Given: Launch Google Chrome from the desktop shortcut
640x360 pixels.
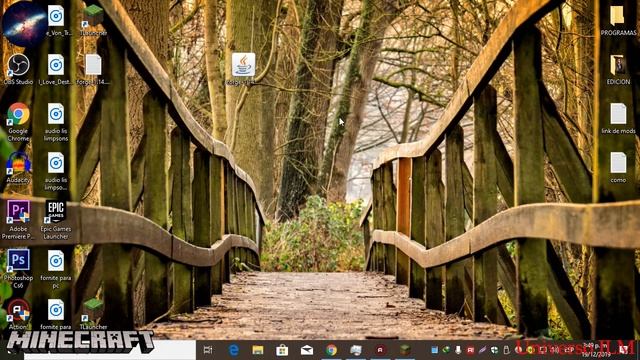Looking at the screenshot, I should [x=18, y=122].
